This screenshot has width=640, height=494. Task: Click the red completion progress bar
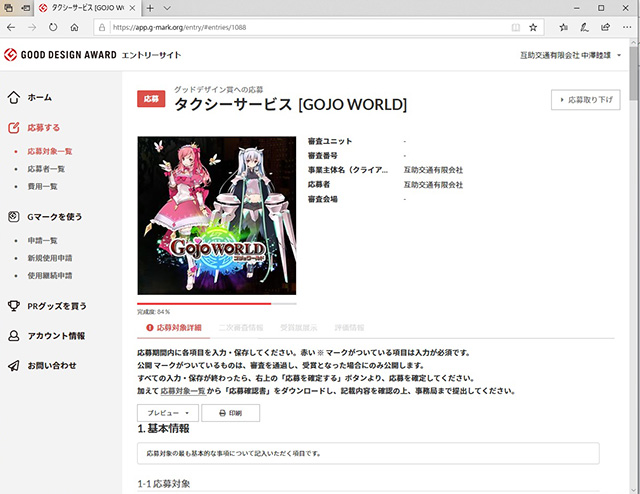click(x=204, y=302)
